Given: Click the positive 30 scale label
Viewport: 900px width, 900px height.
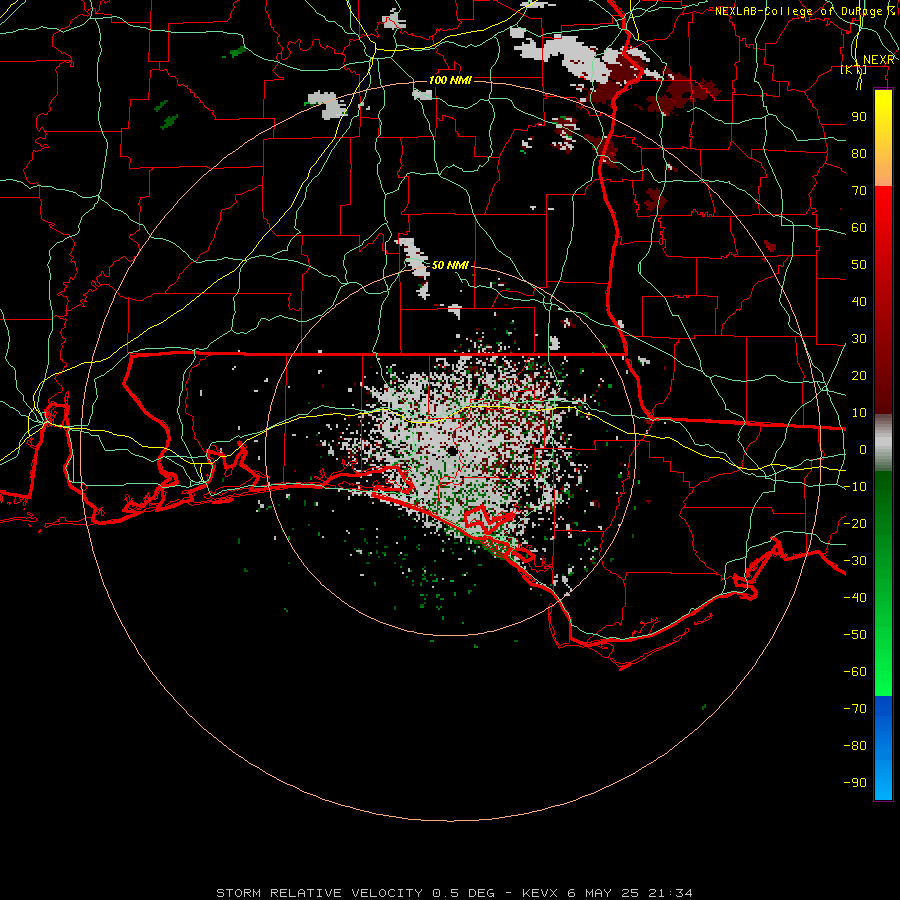Looking at the screenshot, I should click(x=859, y=339).
